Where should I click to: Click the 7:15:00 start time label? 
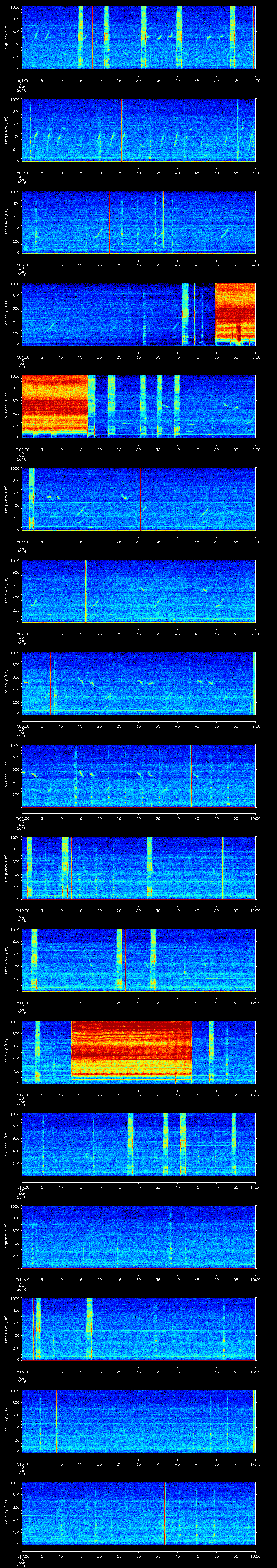(22, 1372)
